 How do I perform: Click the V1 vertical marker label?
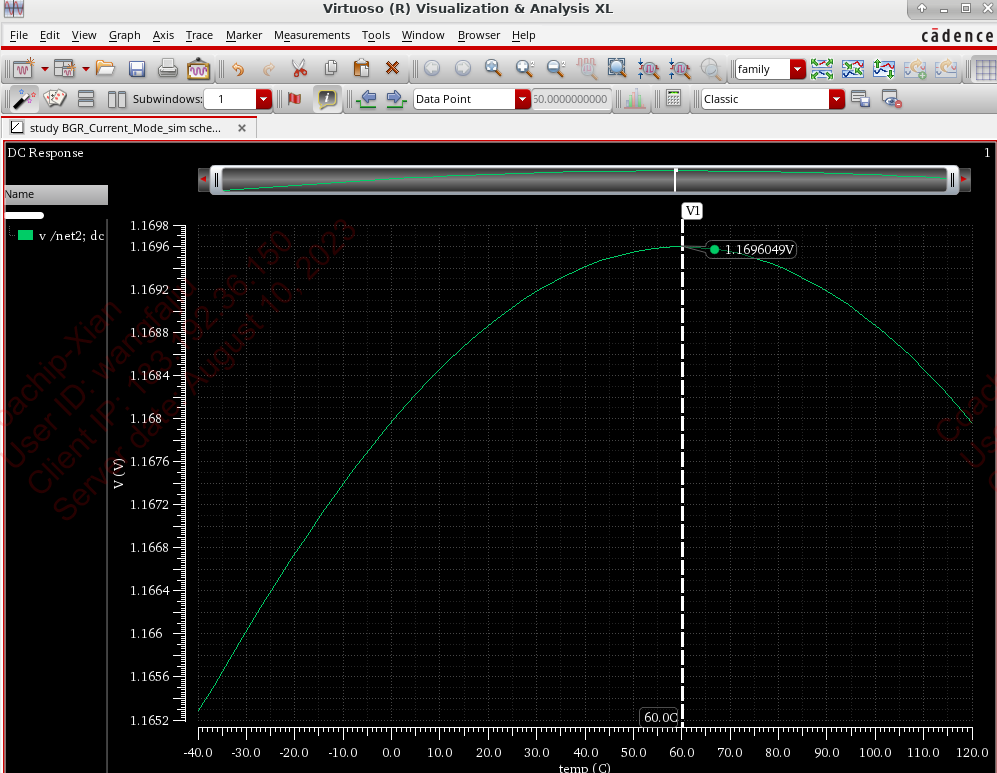(x=692, y=210)
